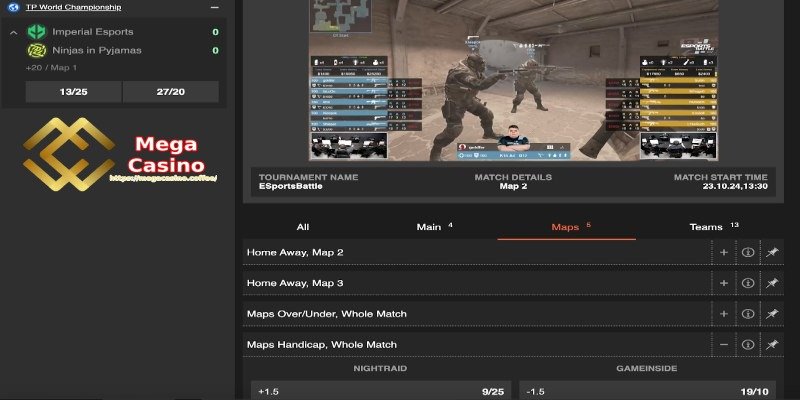800x400 pixels.
Task: Pick the 27/20 odds button
Action: 171,92
